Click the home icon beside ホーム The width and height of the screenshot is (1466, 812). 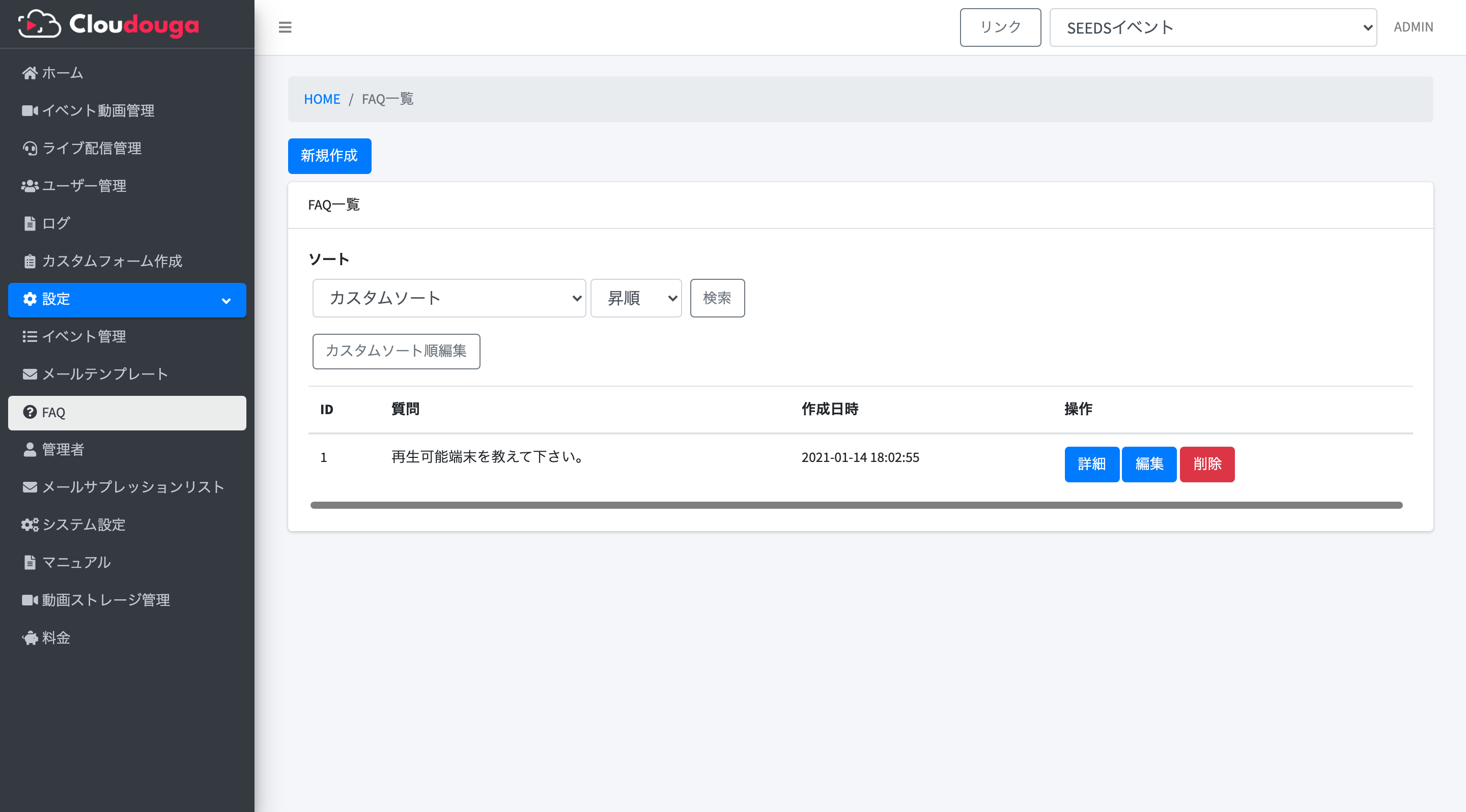30,73
